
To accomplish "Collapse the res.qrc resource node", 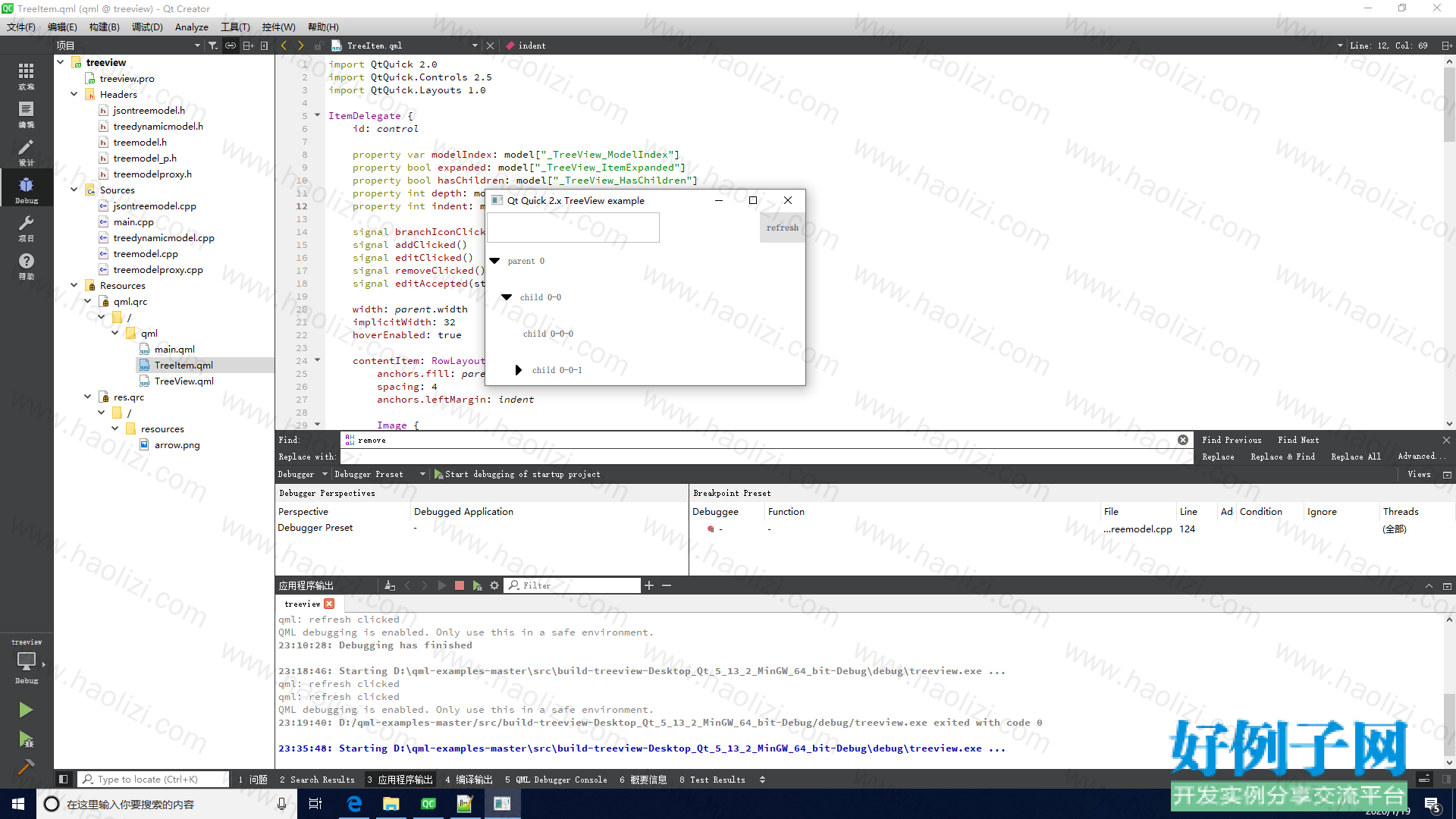I will click(x=87, y=397).
